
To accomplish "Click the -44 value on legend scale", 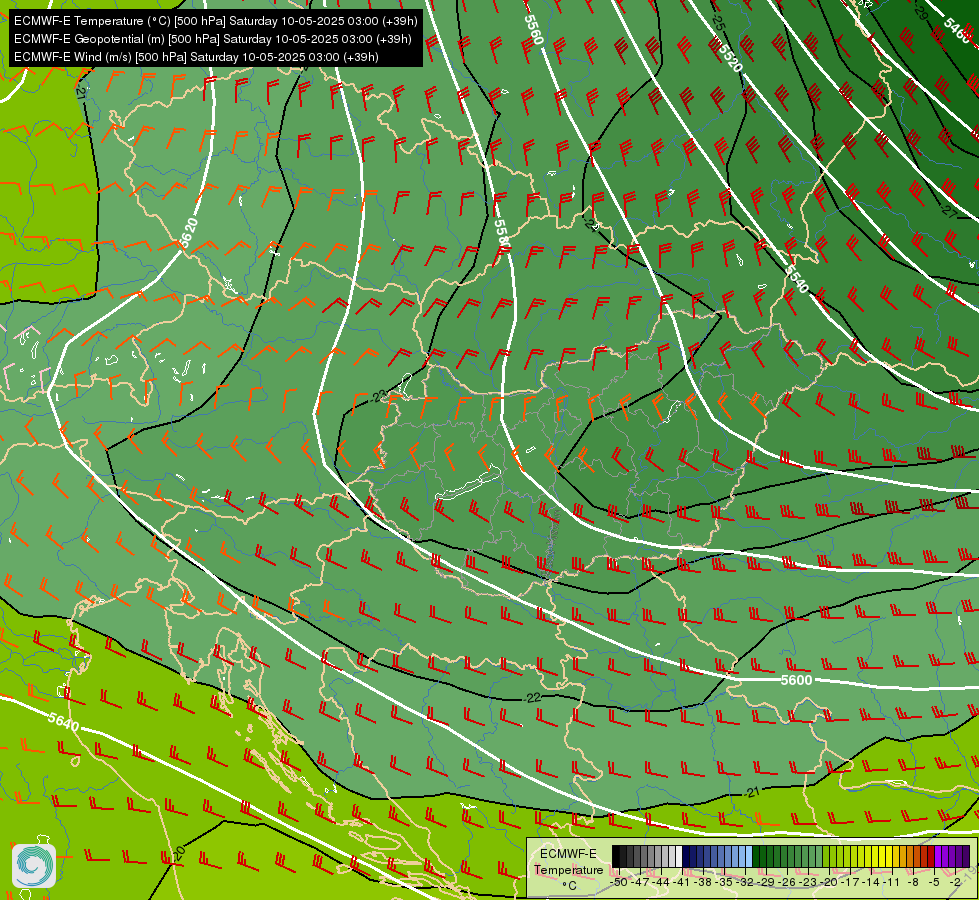I will (661, 883).
